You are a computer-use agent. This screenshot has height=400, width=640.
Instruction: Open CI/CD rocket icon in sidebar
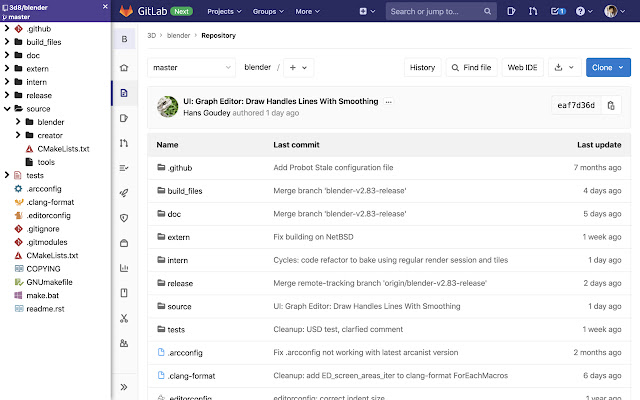(x=124, y=193)
